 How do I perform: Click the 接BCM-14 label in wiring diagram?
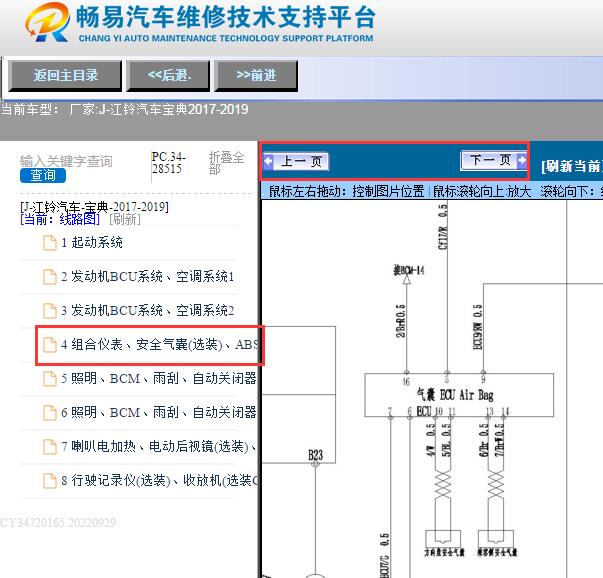click(409, 270)
